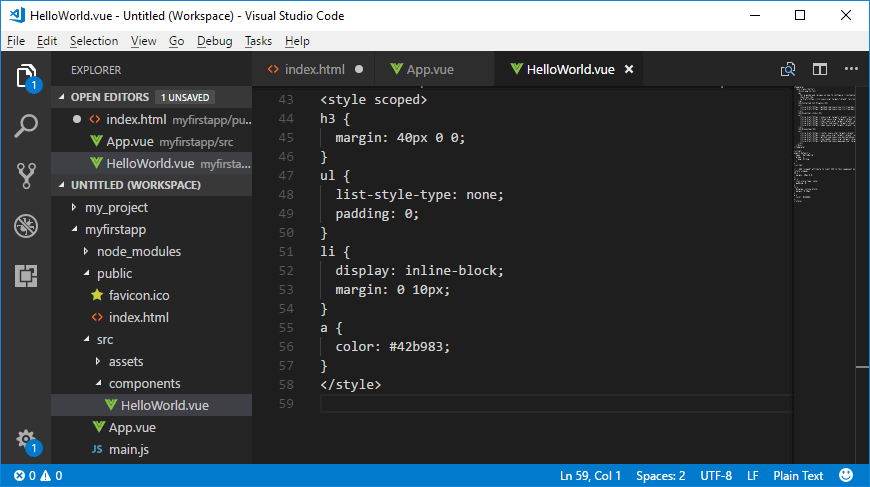Switch to the index.html editor tab
The height and width of the screenshot is (487, 870).
tap(313, 69)
